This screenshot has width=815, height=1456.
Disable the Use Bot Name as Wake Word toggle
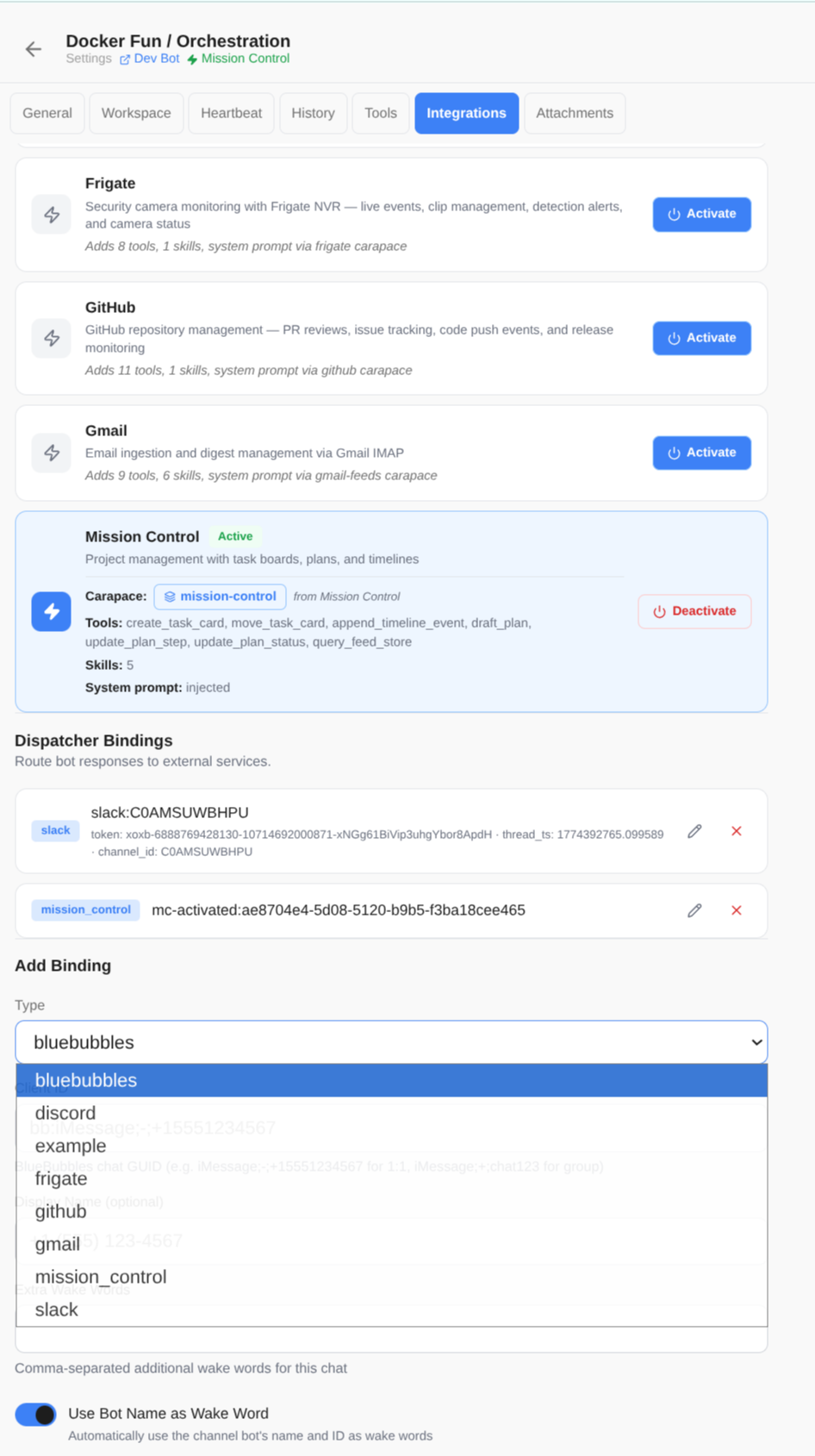tap(34, 1414)
